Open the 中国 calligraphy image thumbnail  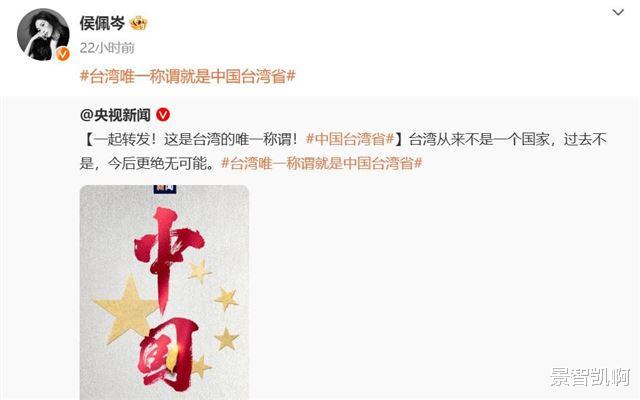click(x=164, y=292)
